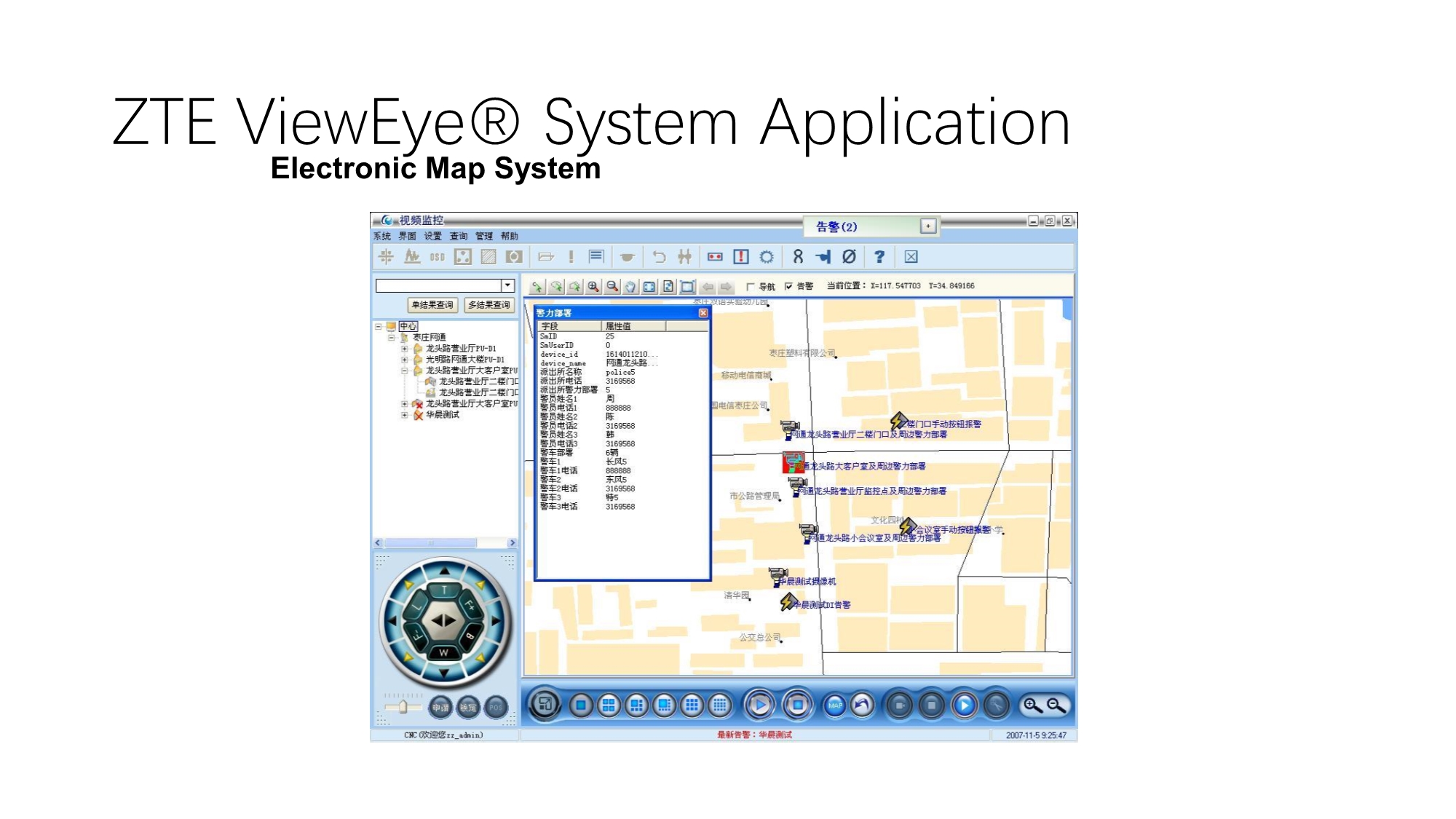Click the red alarm exclamation box icon
Image resolution: width=1456 pixels, height=819 pixels.
(x=741, y=257)
